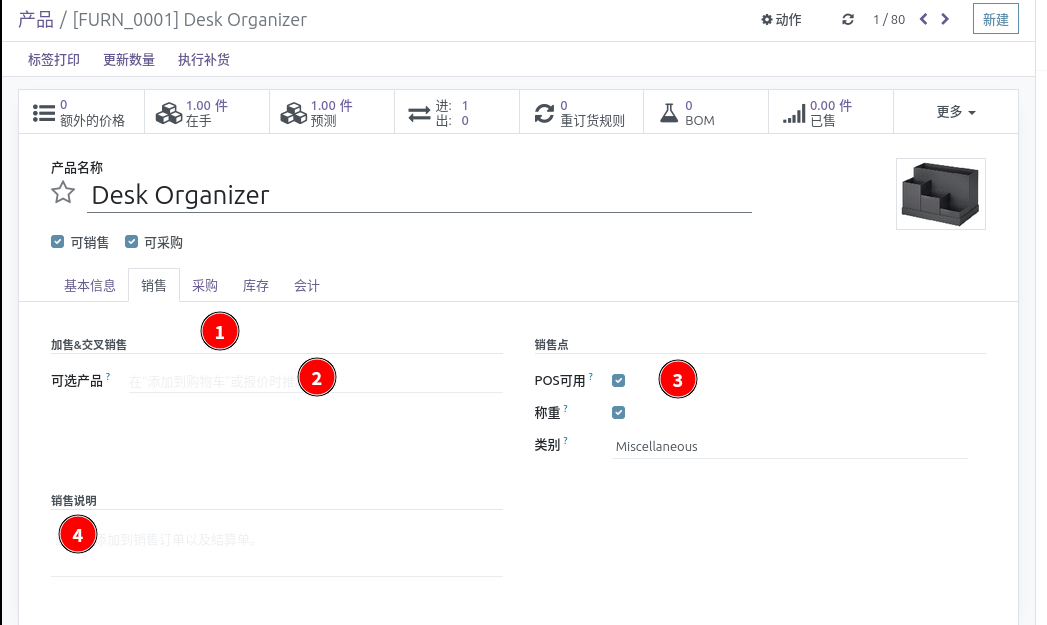Click the 执行补货 button
This screenshot has width=1047, height=625.
[x=204, y=59]
